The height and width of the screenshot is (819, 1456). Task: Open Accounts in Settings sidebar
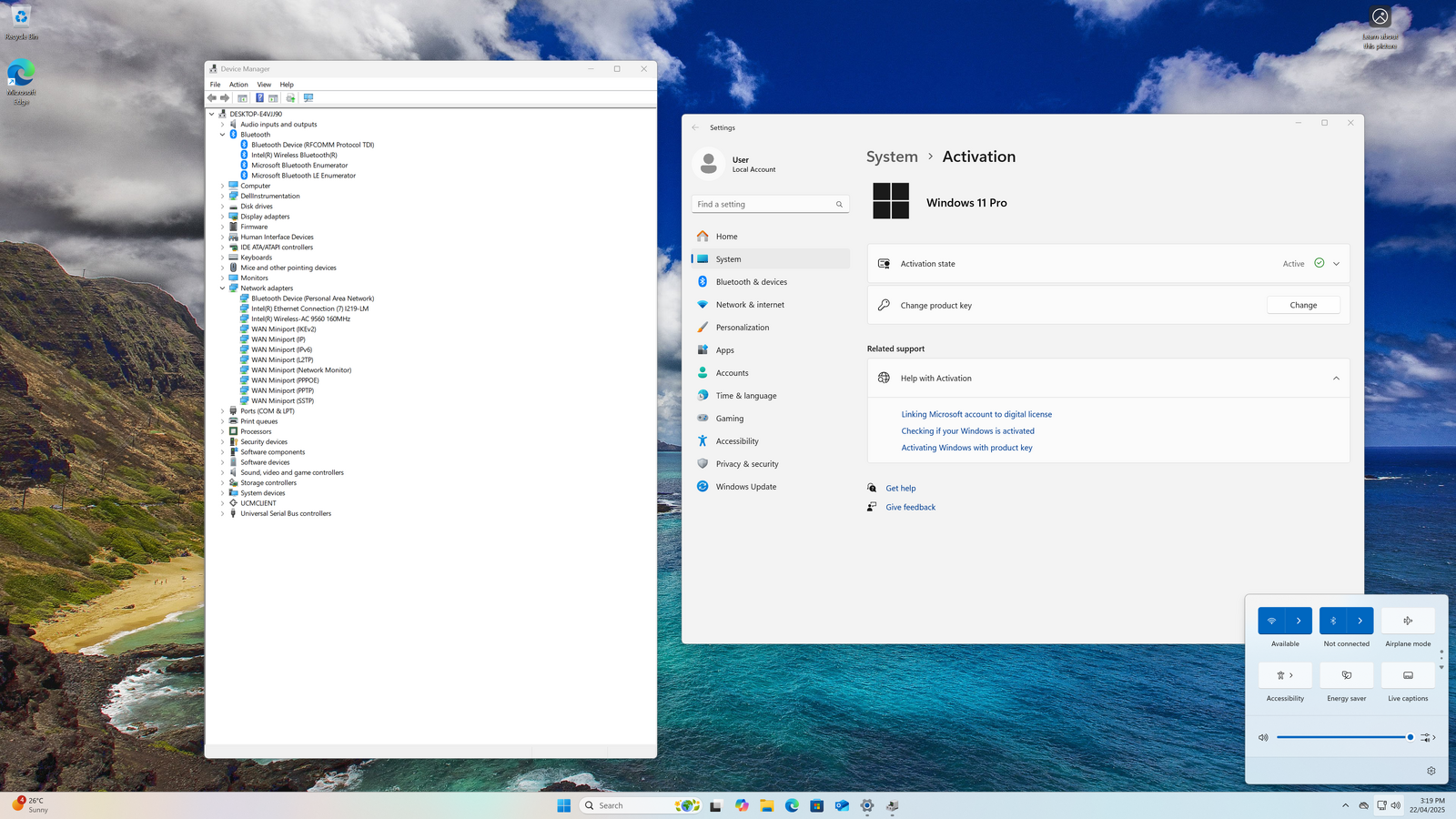[x=770, y=373]
